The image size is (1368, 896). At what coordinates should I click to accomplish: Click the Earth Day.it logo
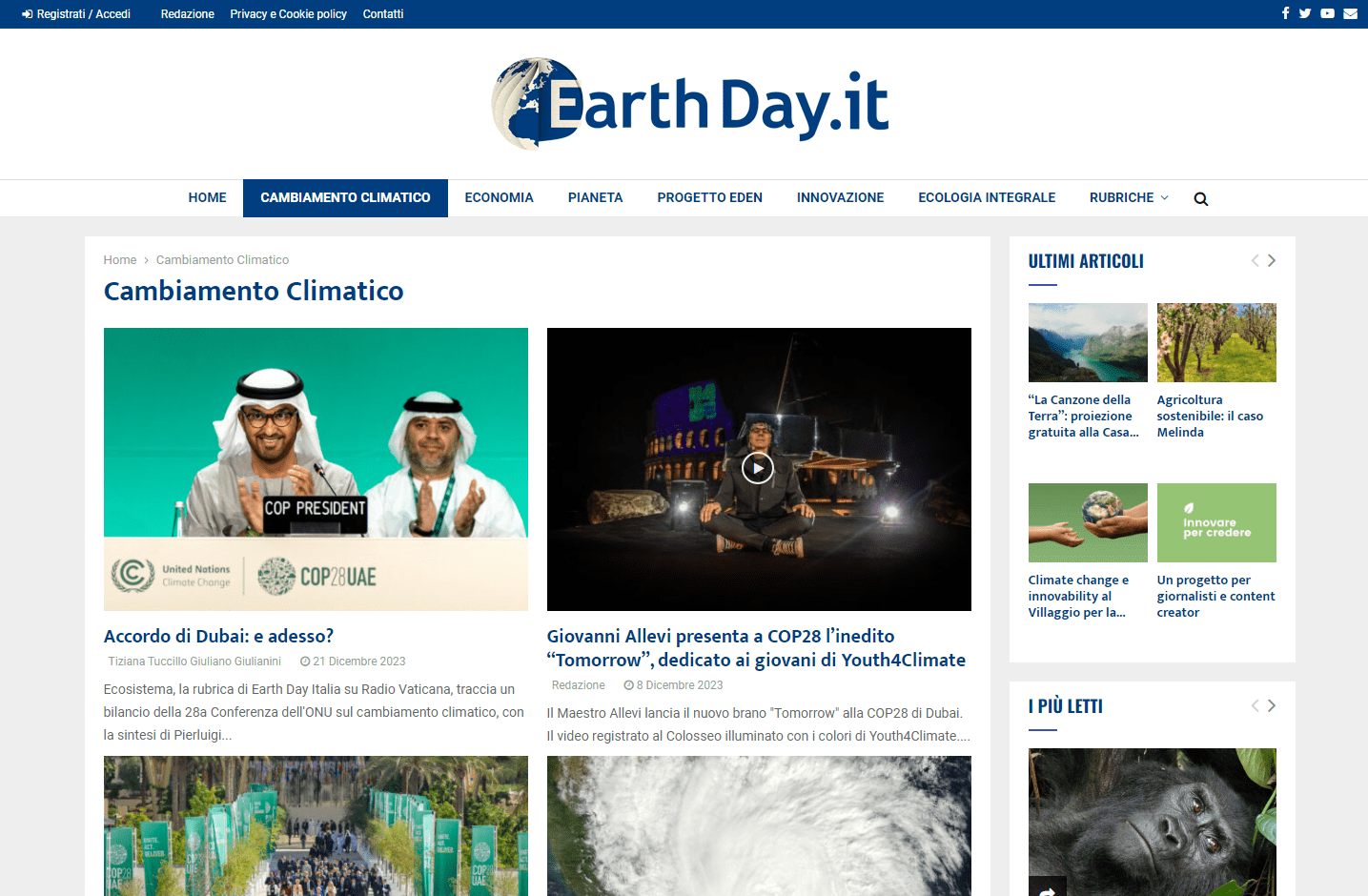click(x=689, y=104)
